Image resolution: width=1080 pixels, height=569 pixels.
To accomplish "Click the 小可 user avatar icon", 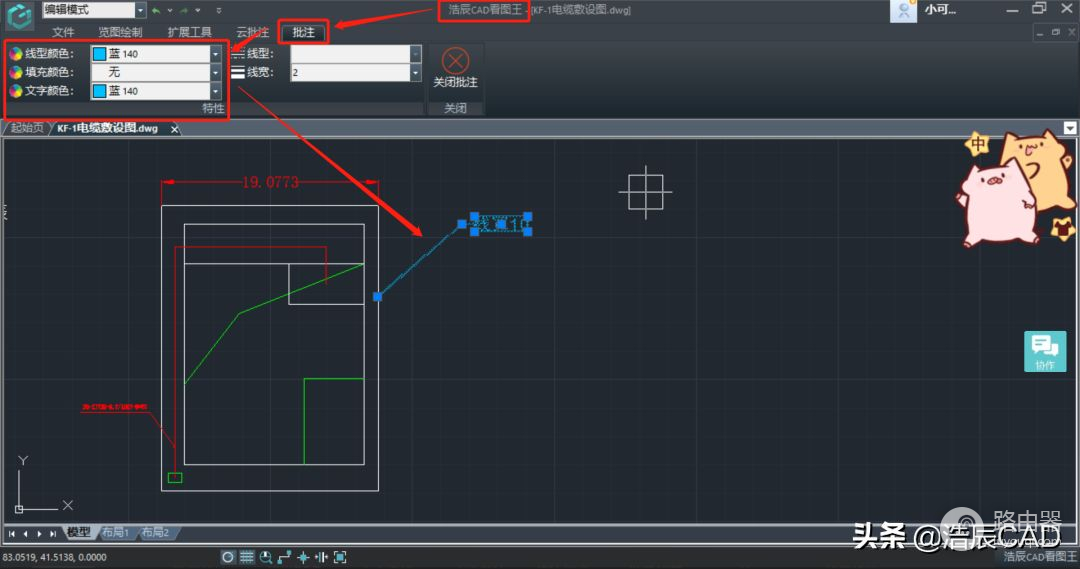I will click(903, 10).
